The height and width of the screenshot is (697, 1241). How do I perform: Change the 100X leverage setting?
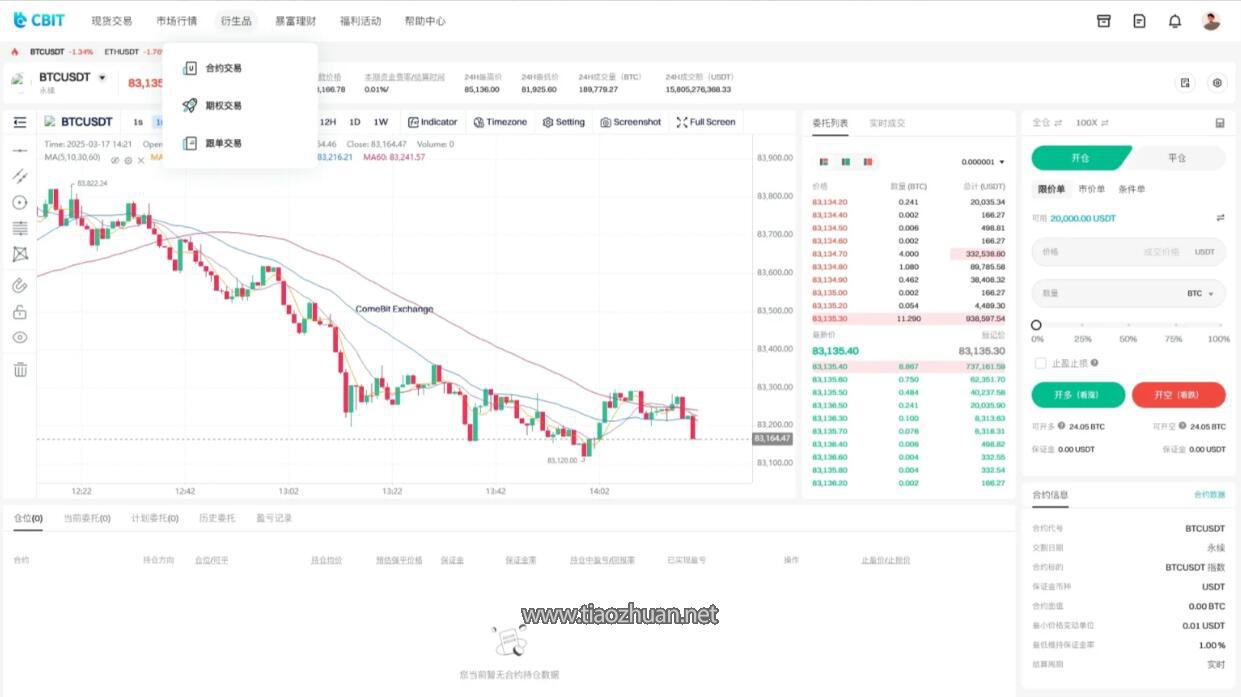click(x=1092, y=123)
